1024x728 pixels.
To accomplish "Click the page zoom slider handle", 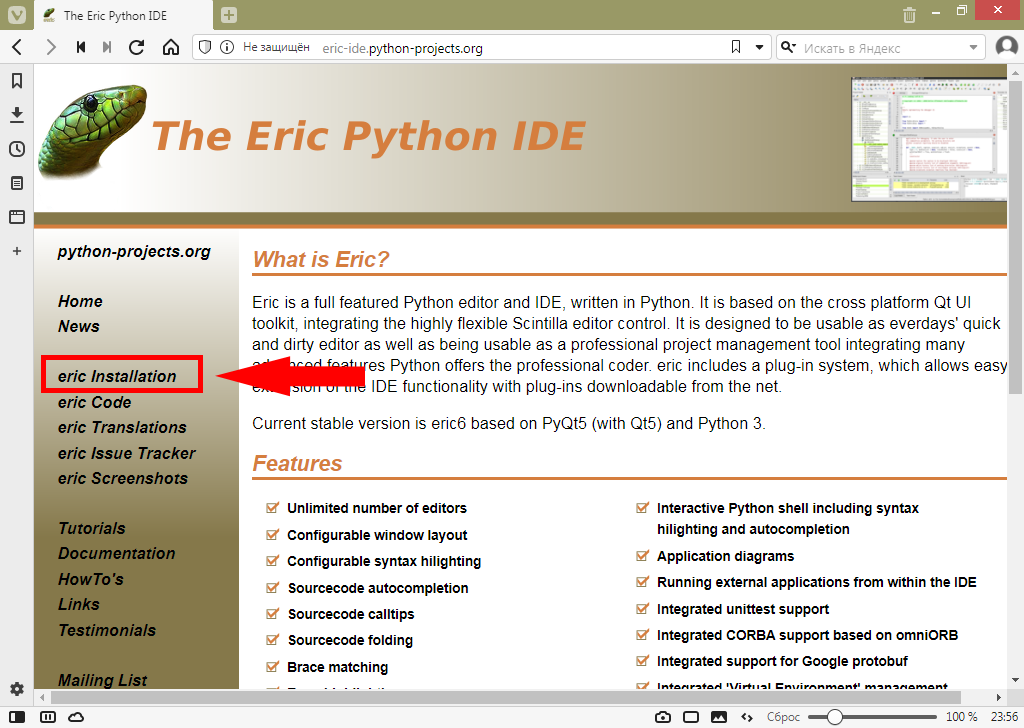I will pos(835,717).
